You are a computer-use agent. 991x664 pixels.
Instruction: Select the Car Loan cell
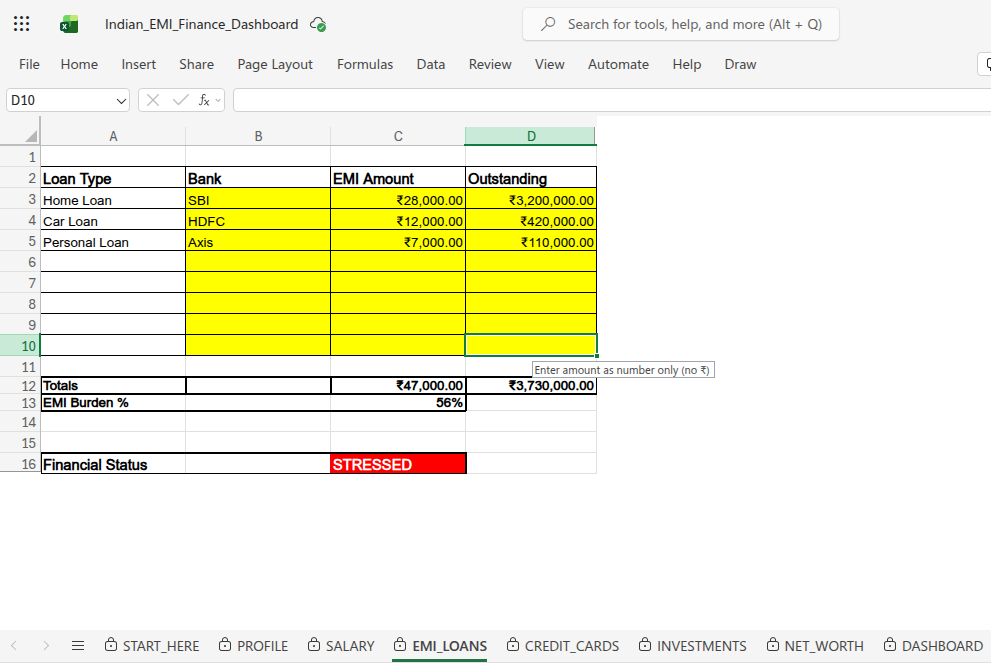point(113,220)
